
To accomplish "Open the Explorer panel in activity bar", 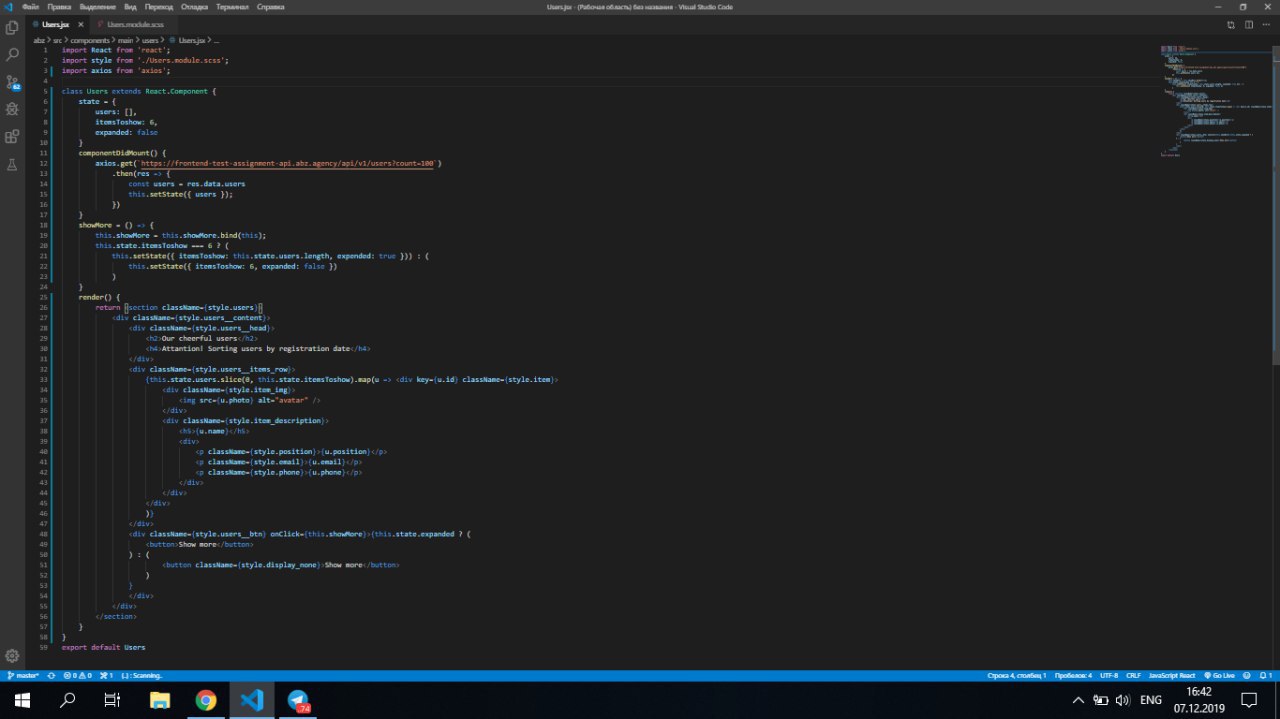I will [12, 27].
